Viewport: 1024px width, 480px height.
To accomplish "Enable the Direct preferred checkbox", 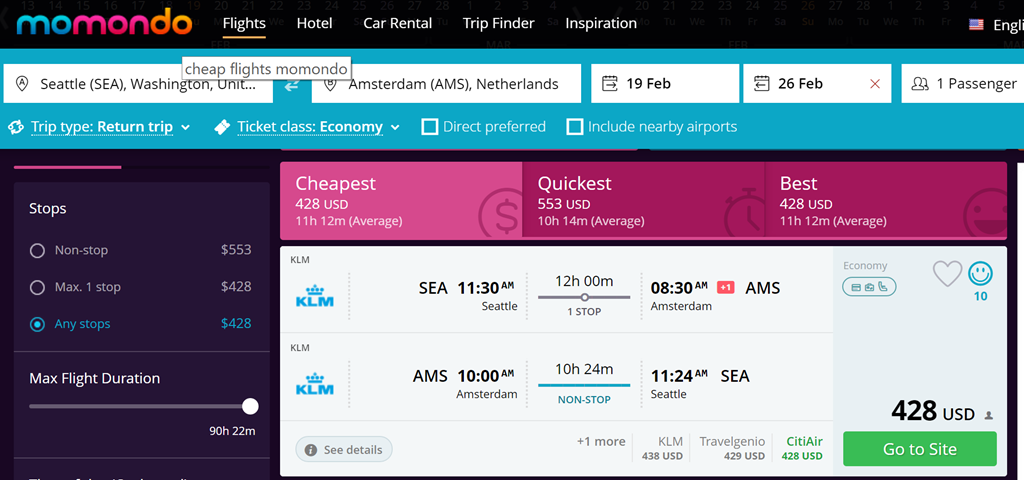I will tap(430, 127).
